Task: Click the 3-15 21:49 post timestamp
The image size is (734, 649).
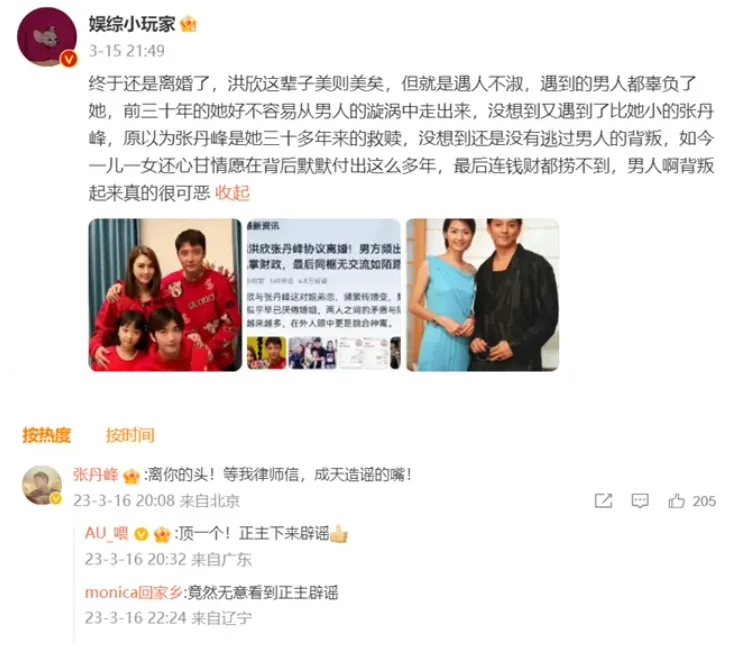Action: [x=127, y=51]
